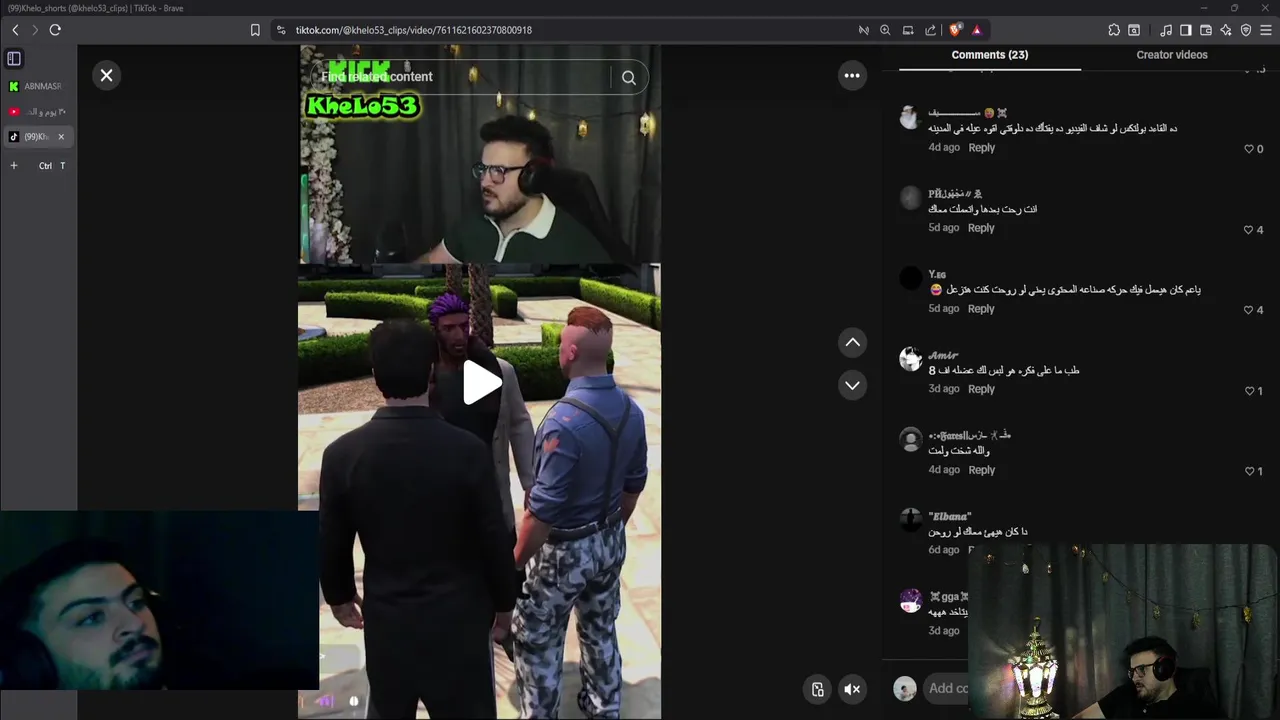Open the tab search icon in toolbar
Image resolution: width=1280 pixels, height=720 pixels.
point(1134,30)
